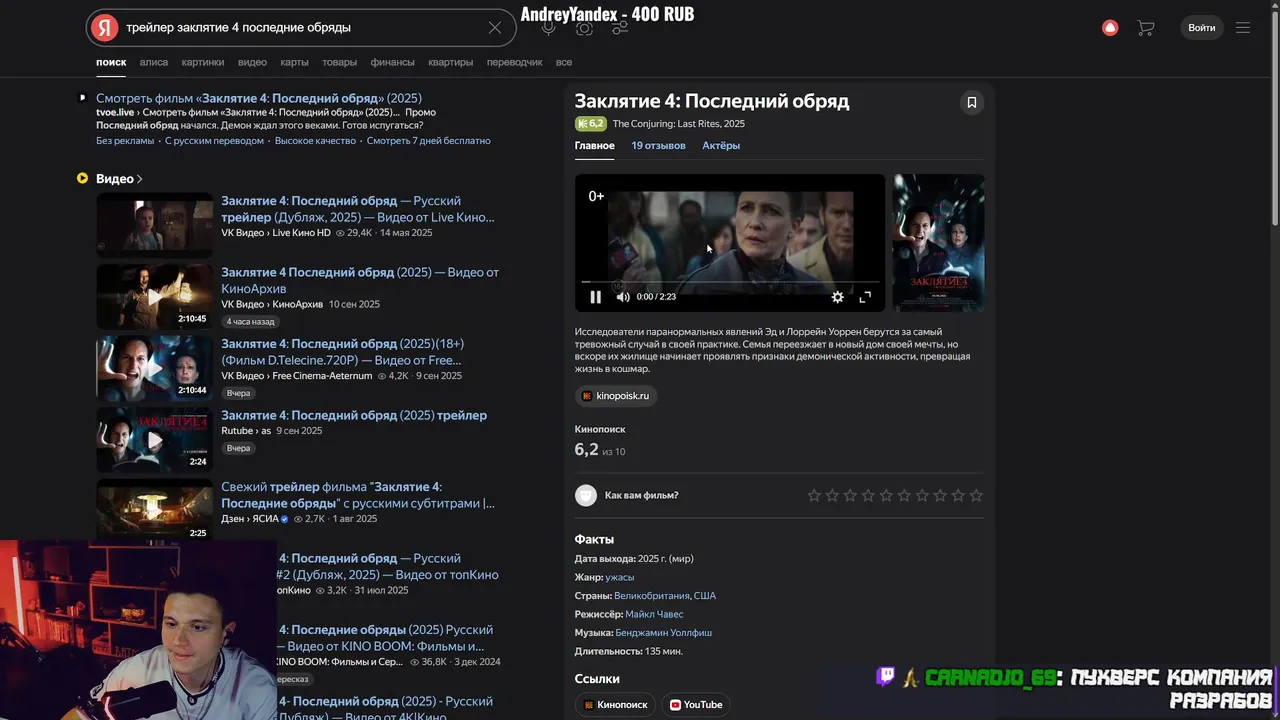Open Alice assistant red icon
The image size is (1280, 720).
coord(1110,28)
